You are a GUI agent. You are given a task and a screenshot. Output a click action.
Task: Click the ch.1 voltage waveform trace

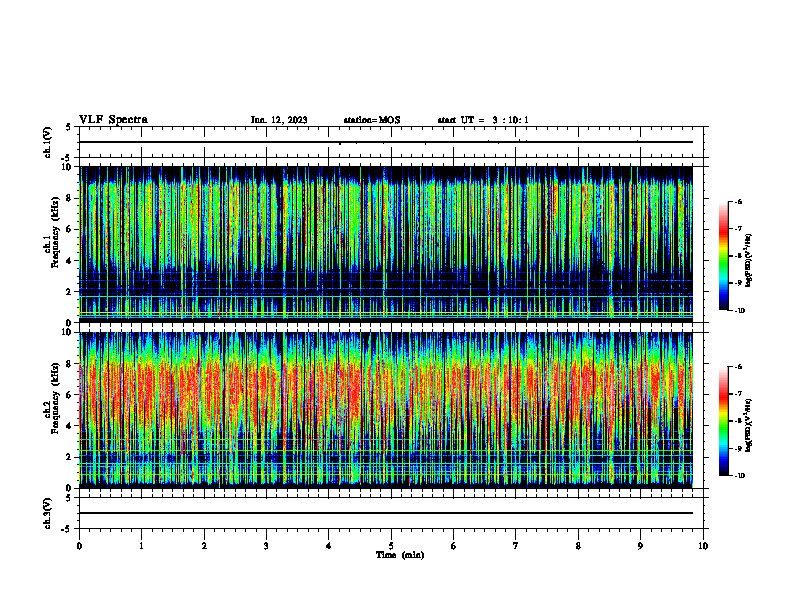pyautogui.click(x=386, y=142)
